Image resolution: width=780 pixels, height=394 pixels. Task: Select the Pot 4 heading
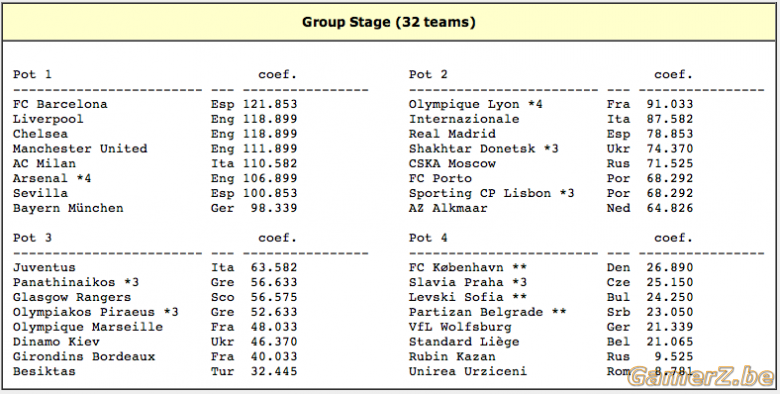tap(428, 238)
